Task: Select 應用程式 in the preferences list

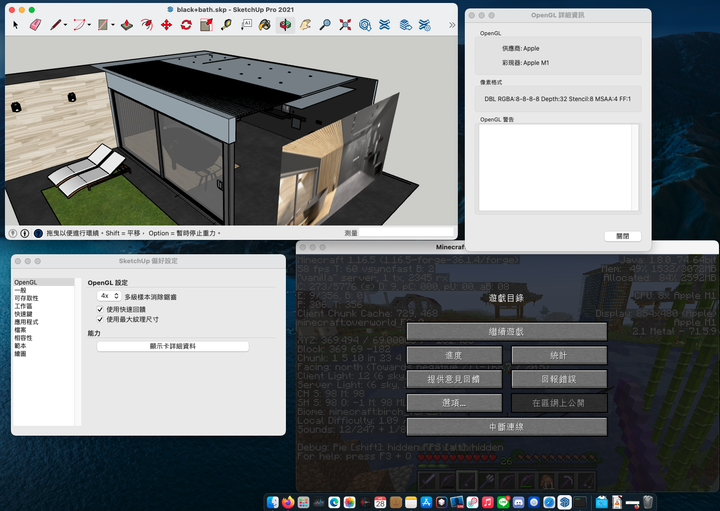Action: pos(44,322)
